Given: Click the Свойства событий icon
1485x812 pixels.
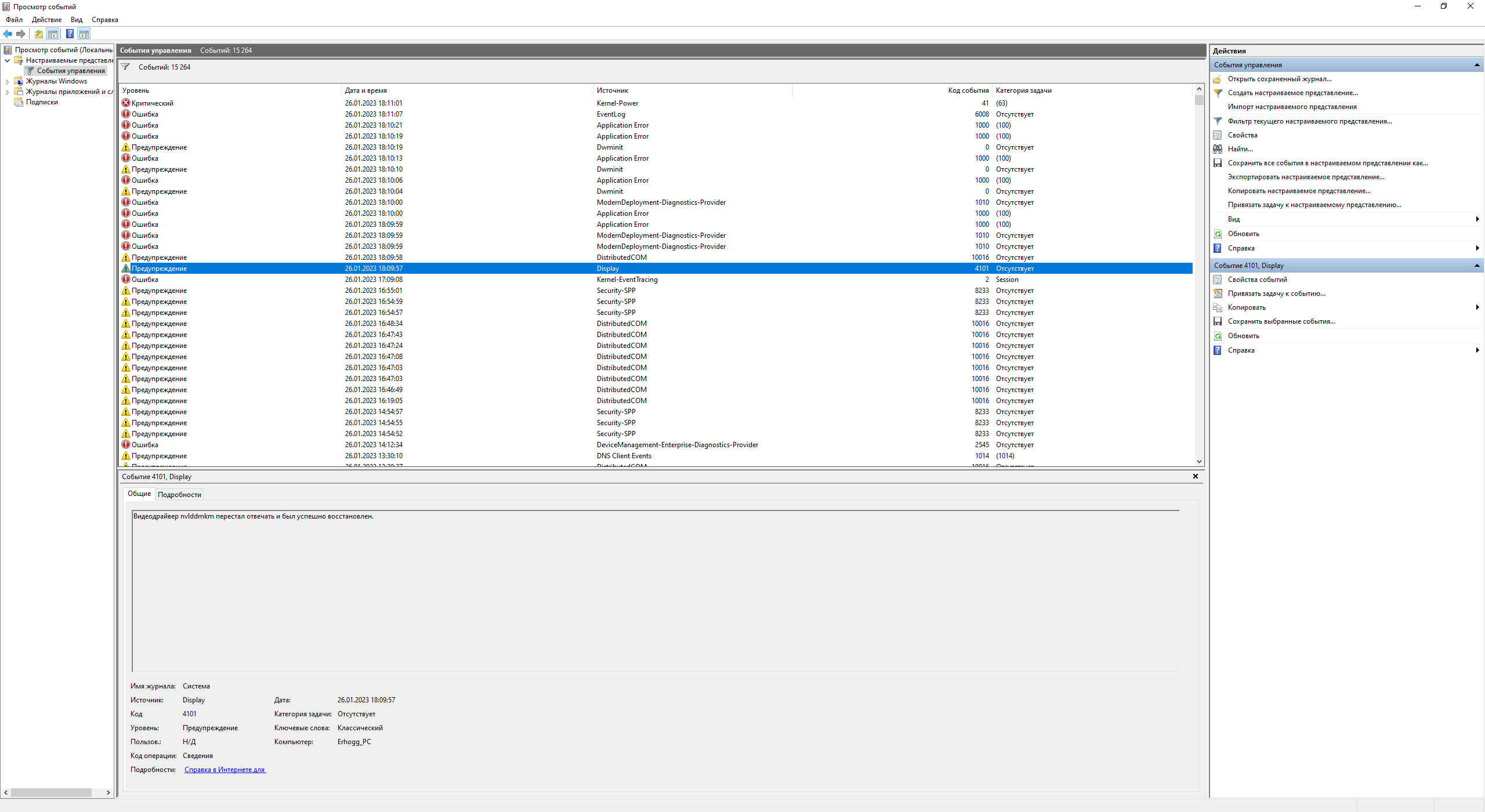Looking at the screenshot, I should (1218, 280).
